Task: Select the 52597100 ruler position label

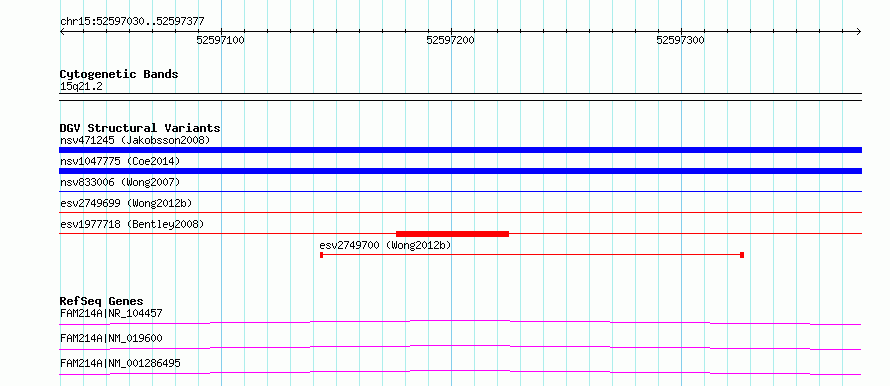Action: tap(220, 40)
